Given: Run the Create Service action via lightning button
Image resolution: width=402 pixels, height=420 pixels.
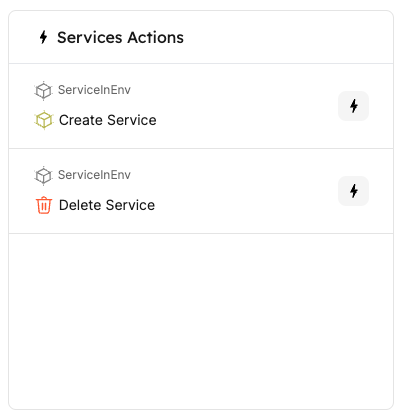Looking at the screenshot, I should pos(353,106).
